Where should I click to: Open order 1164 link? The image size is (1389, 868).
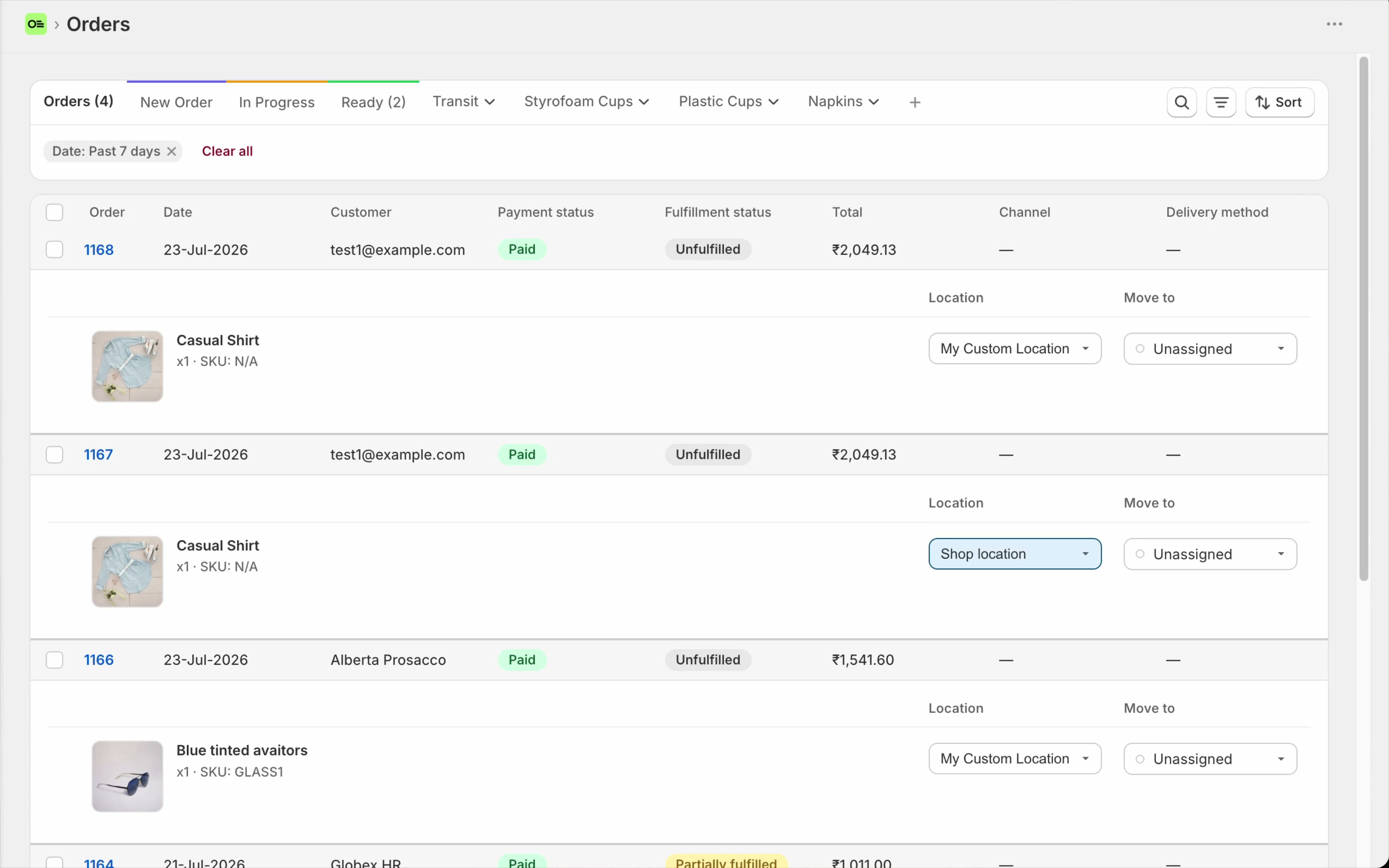pos(99,863)
